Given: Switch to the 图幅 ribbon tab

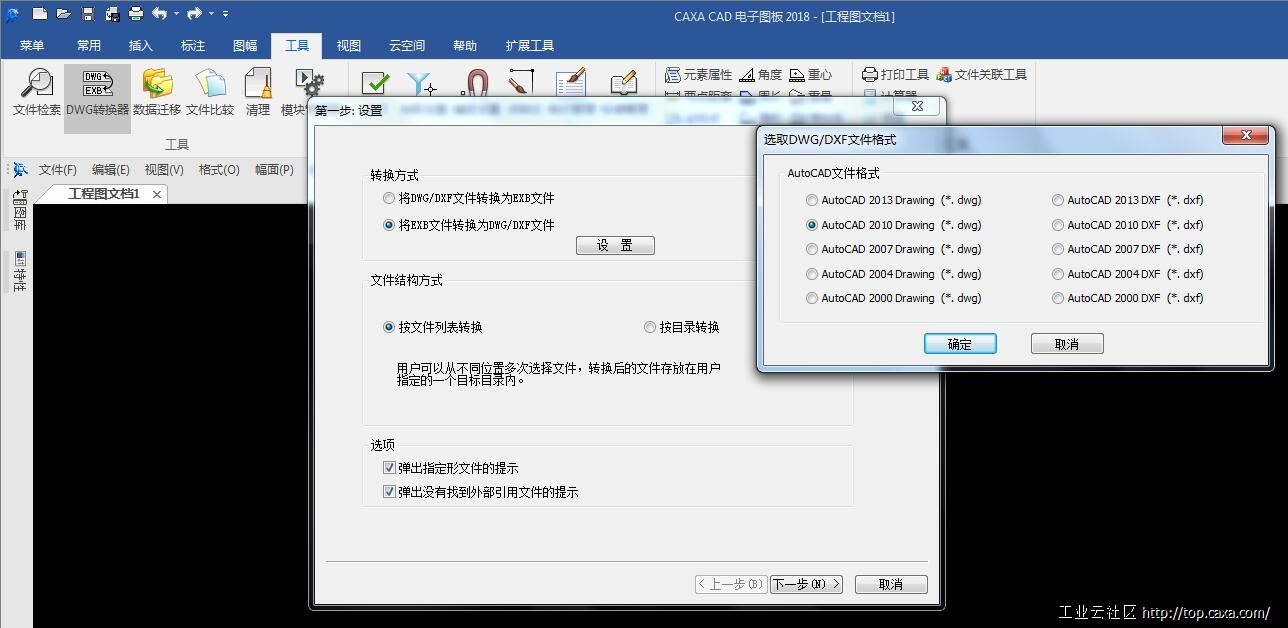Looking at the screenshot, I should tap(245, 46).
